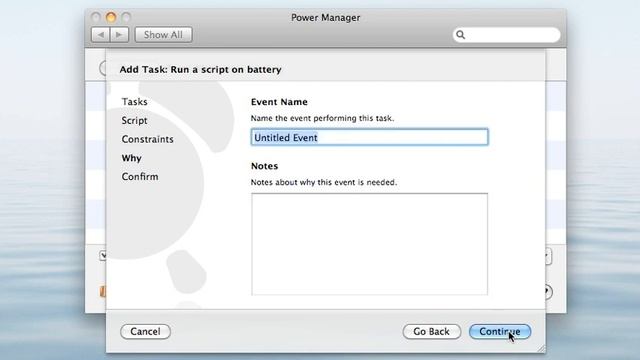Click the Notes heading
The image size is (640, 360).
pos(264,166)
